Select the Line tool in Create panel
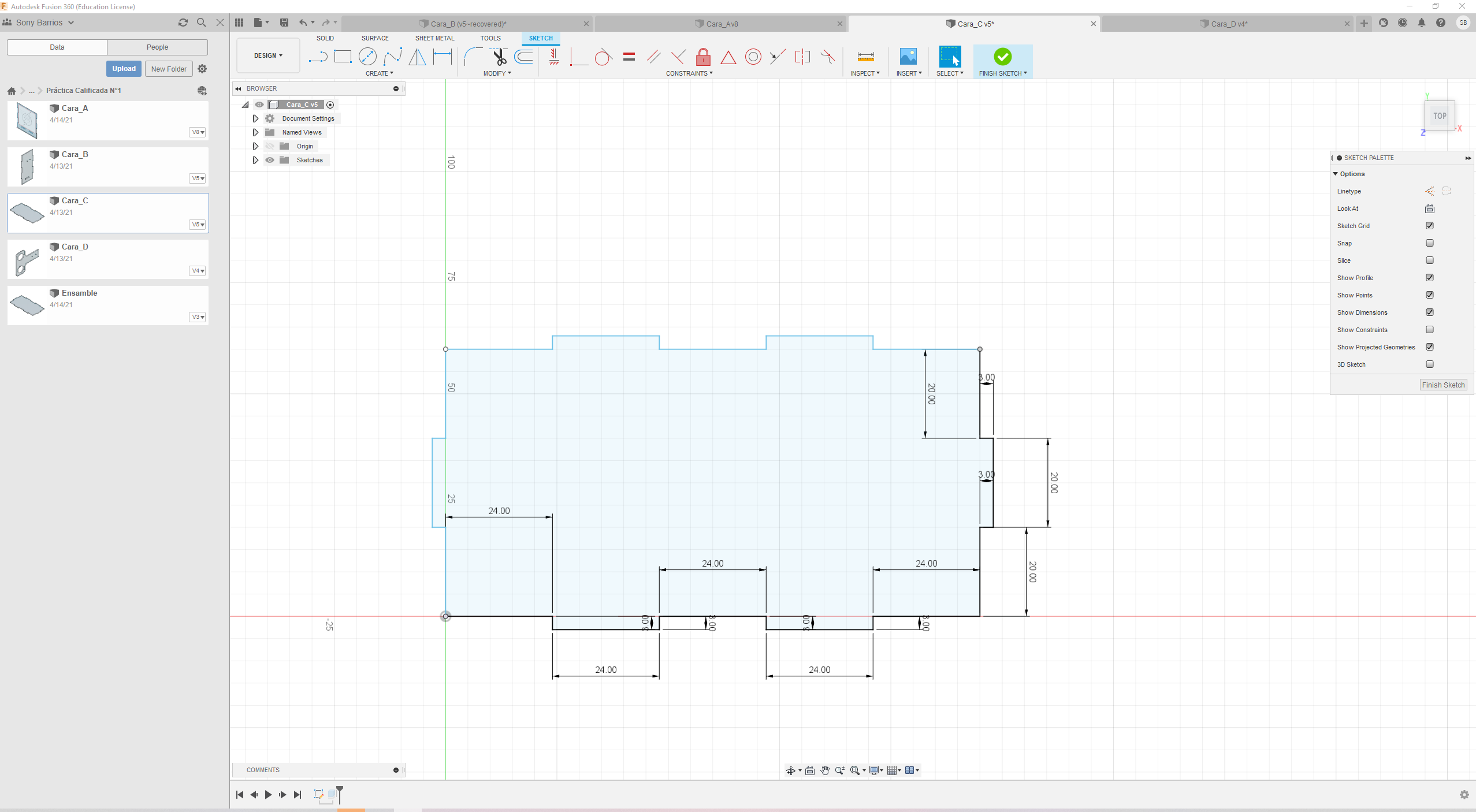This screenshot has height=812, width=1476. tap(317, 57)
